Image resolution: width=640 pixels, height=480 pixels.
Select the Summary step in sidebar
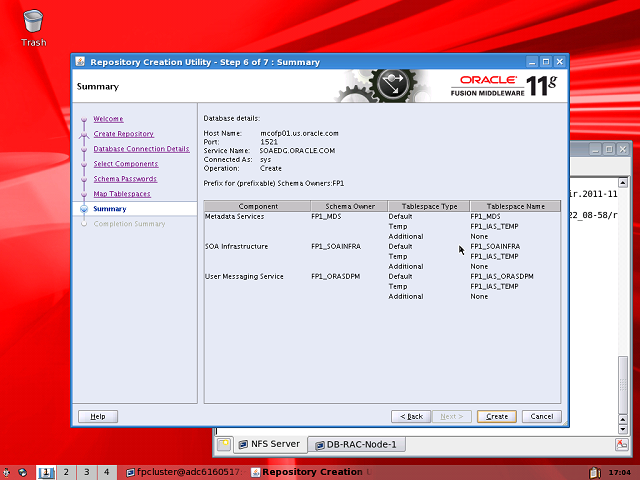tap(110, 209)
